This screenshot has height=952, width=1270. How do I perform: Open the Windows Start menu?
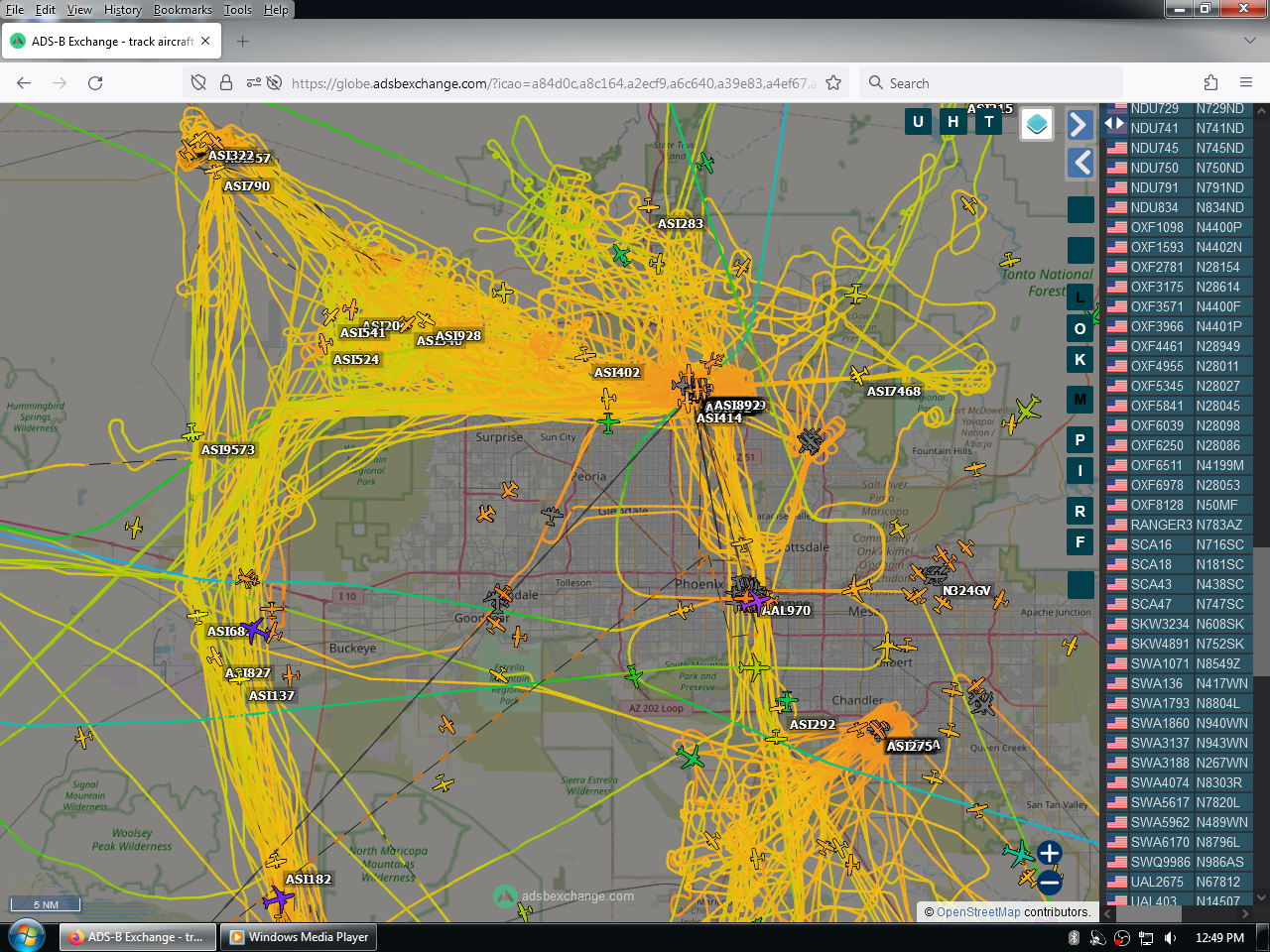26,936
